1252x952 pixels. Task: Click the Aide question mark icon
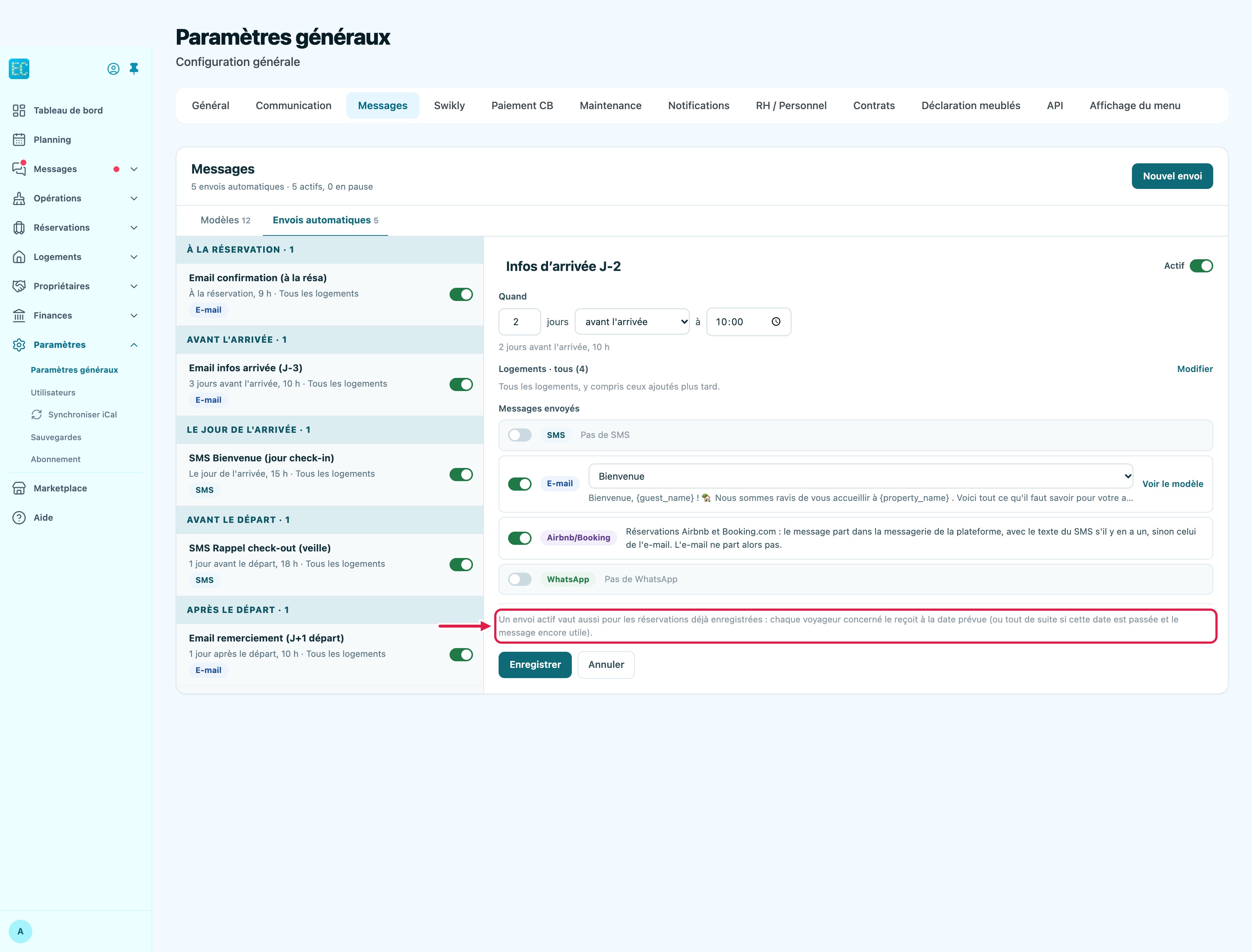pos(19,517)
